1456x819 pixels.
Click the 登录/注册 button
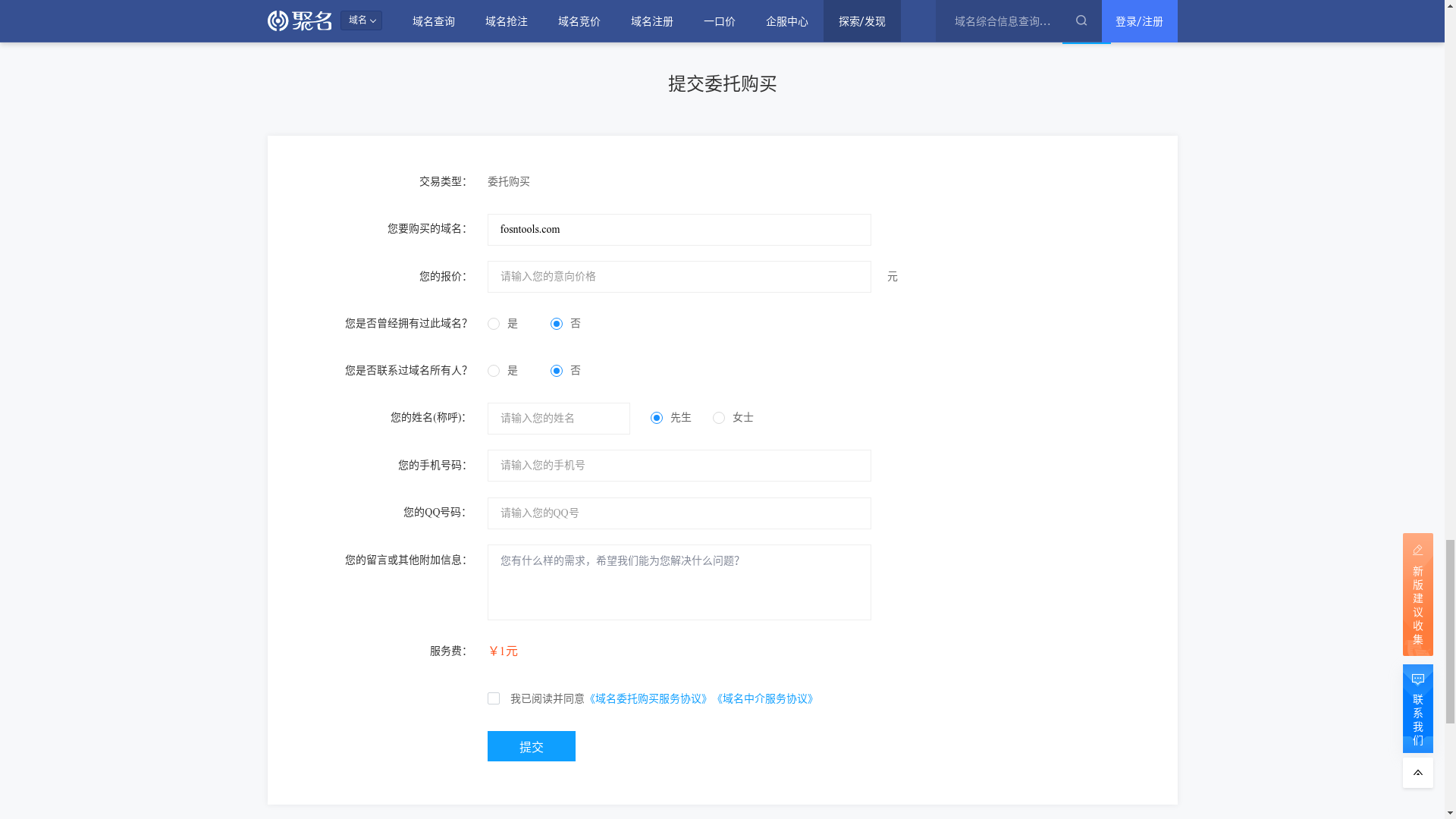[1139, 21]
